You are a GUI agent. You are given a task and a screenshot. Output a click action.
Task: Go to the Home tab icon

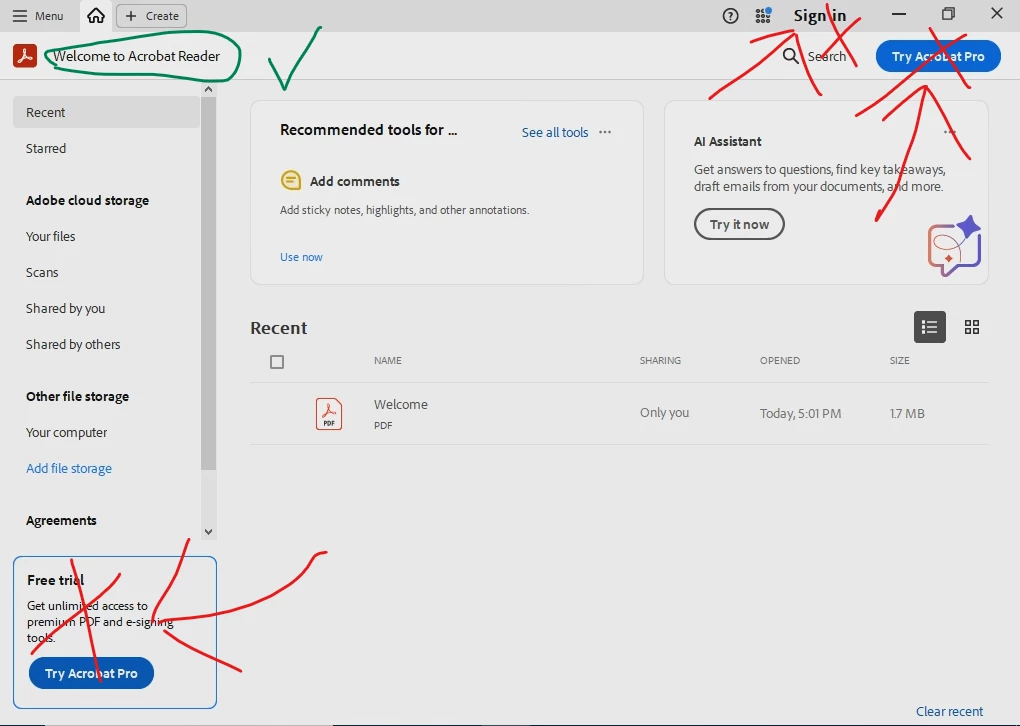click(96, 16)
